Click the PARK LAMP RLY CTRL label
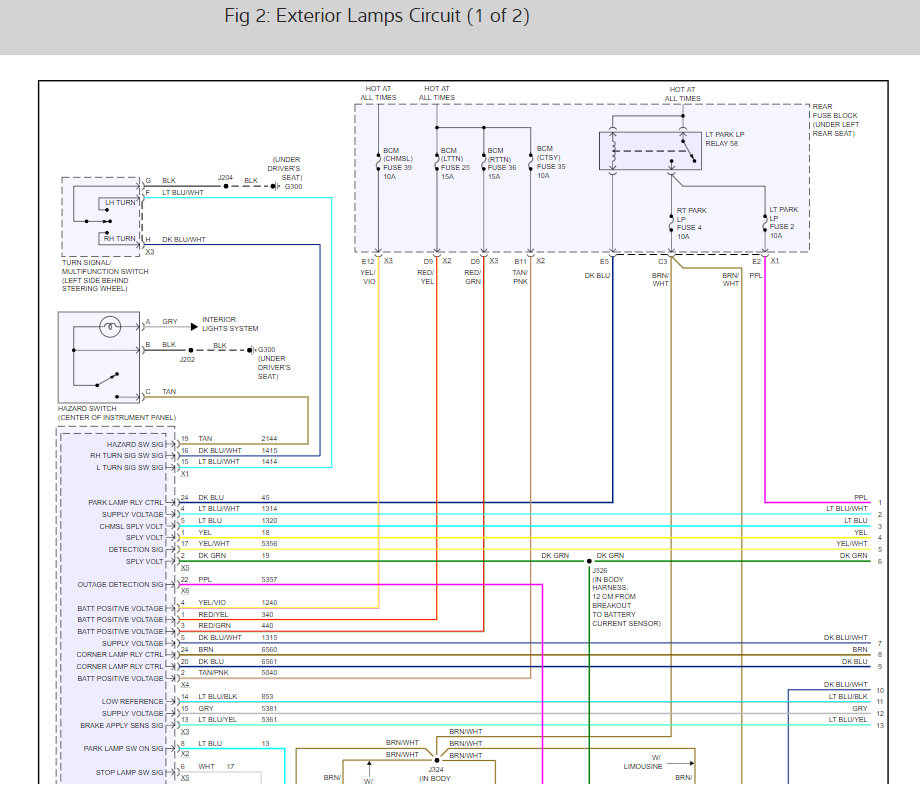The image size is (920, 808). pyautogui.click(x=126, y=503)
